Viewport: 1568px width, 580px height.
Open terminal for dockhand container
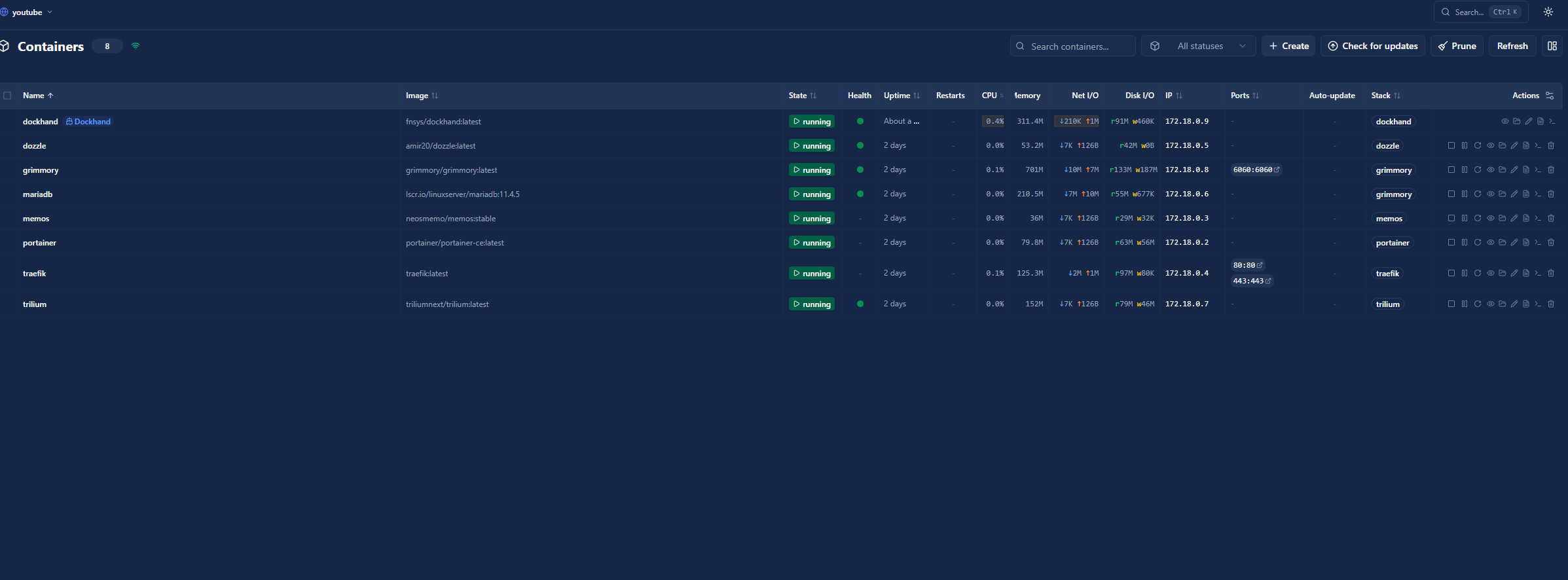tap(1552, 121)
